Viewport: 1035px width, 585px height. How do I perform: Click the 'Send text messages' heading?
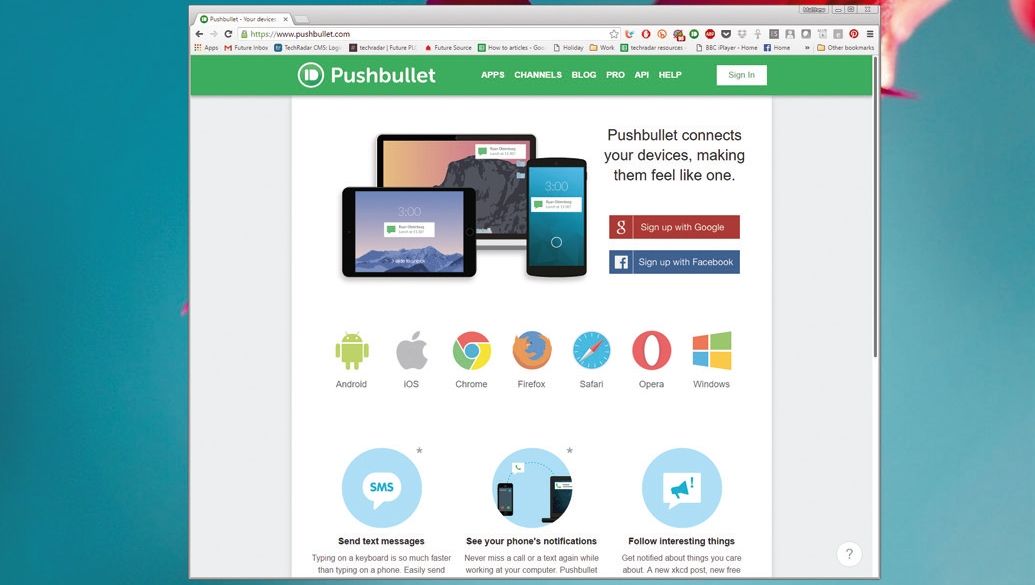coord(382,541)
